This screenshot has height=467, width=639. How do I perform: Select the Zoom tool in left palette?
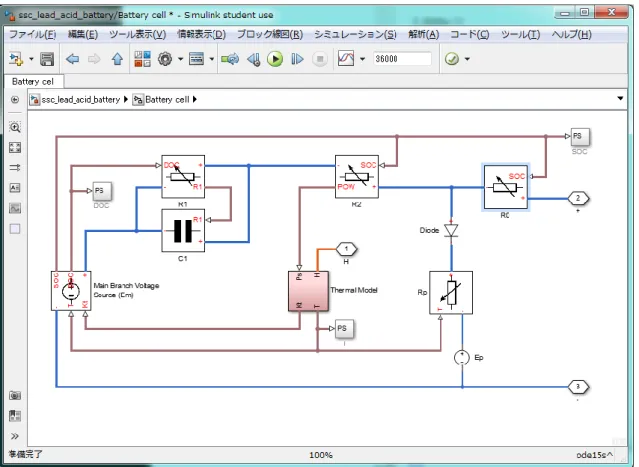click(x=15, y=128)
